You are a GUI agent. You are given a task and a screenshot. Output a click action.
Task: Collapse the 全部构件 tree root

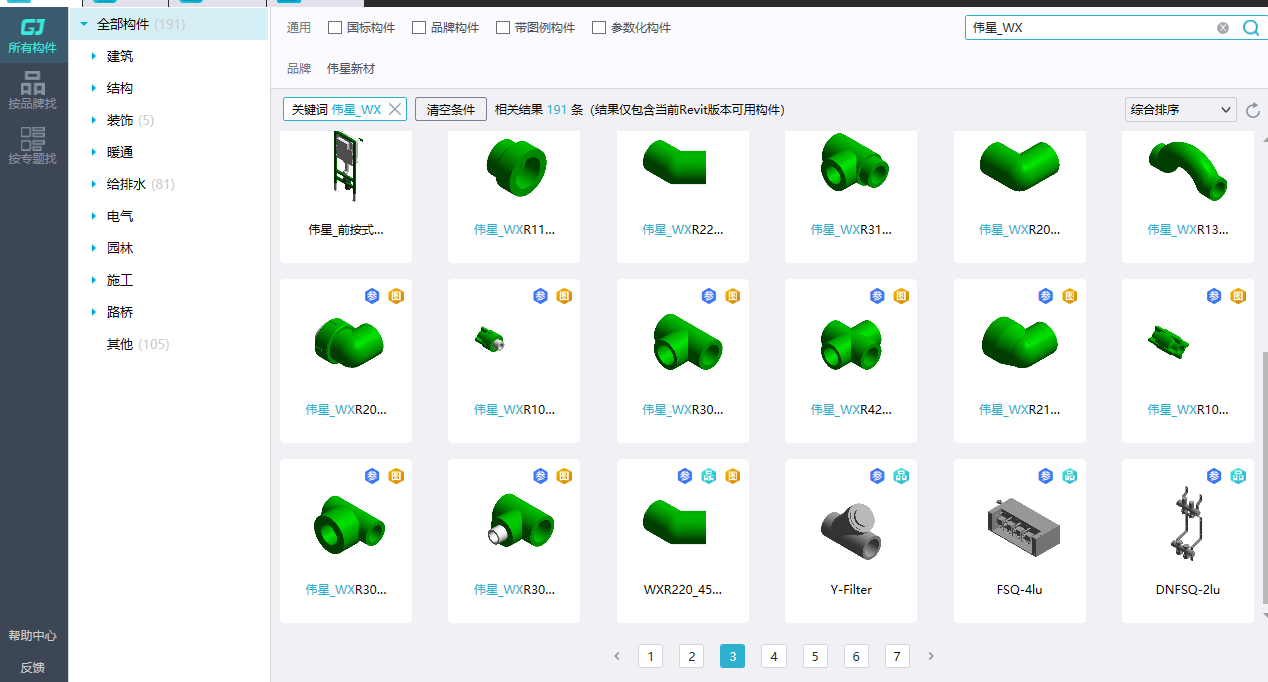[x=84, y=24]
